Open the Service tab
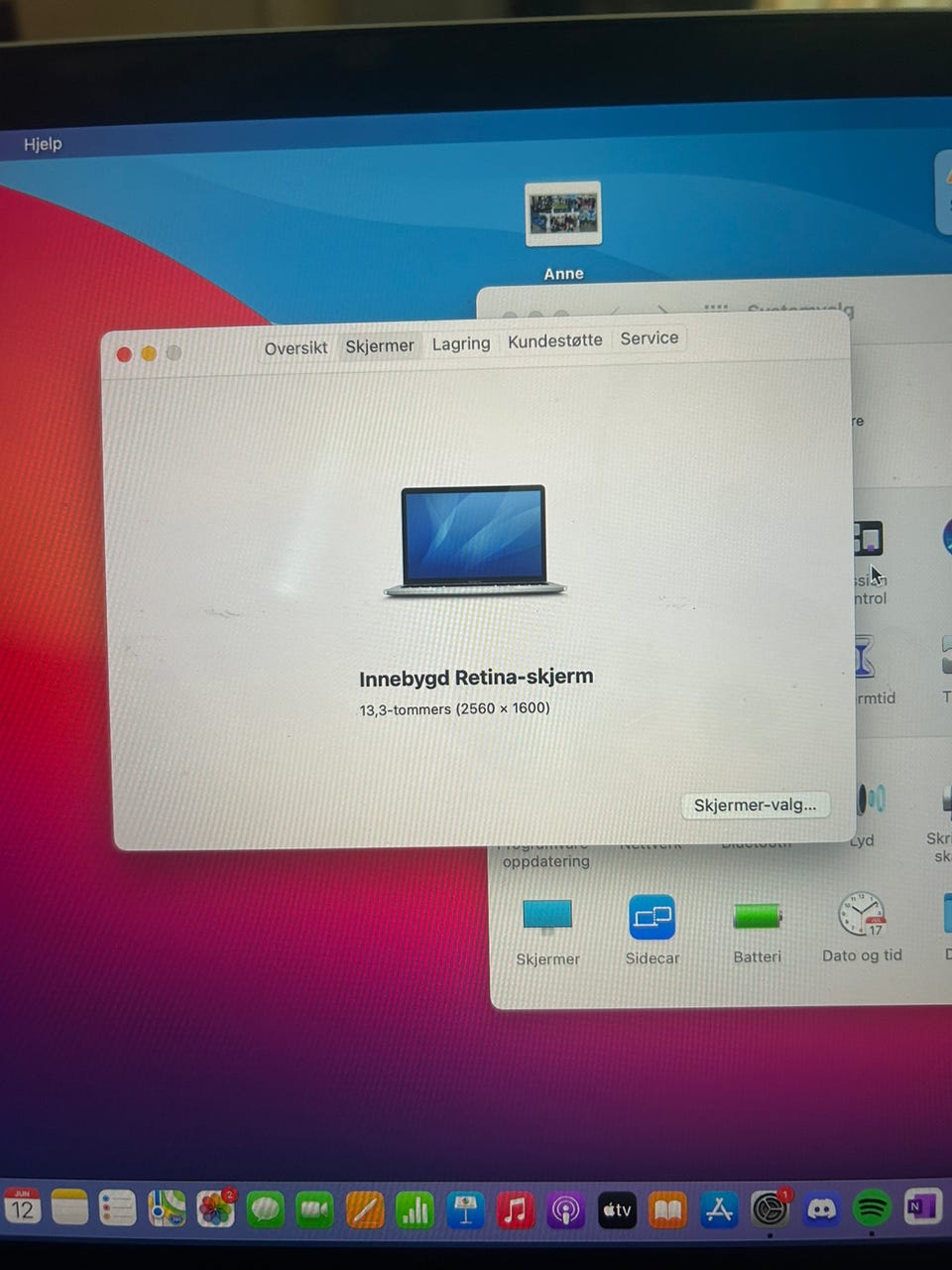This screenshot has height=1270, width=952. click(650, 338)
